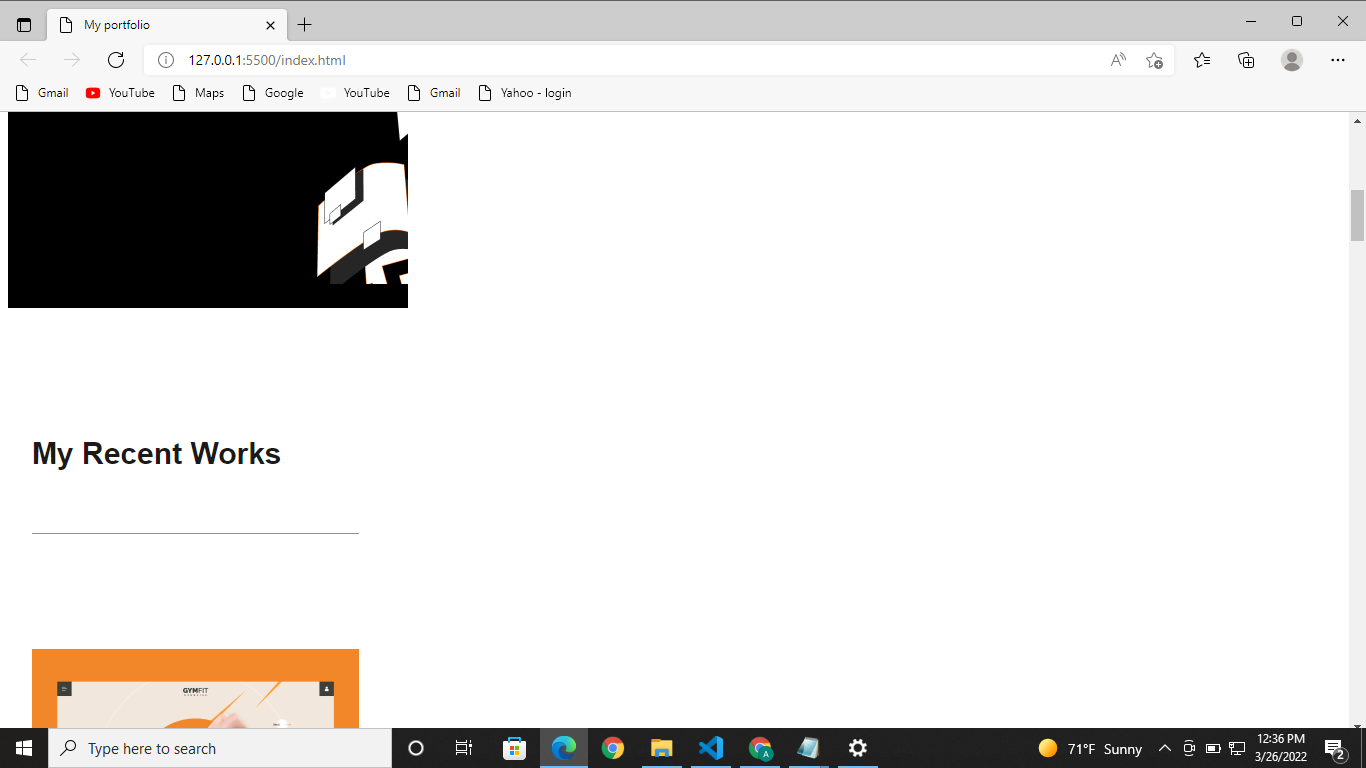Screen dimensions: 1366x768
Task: Open the Favorites list
Action: tap(1201, 60)
